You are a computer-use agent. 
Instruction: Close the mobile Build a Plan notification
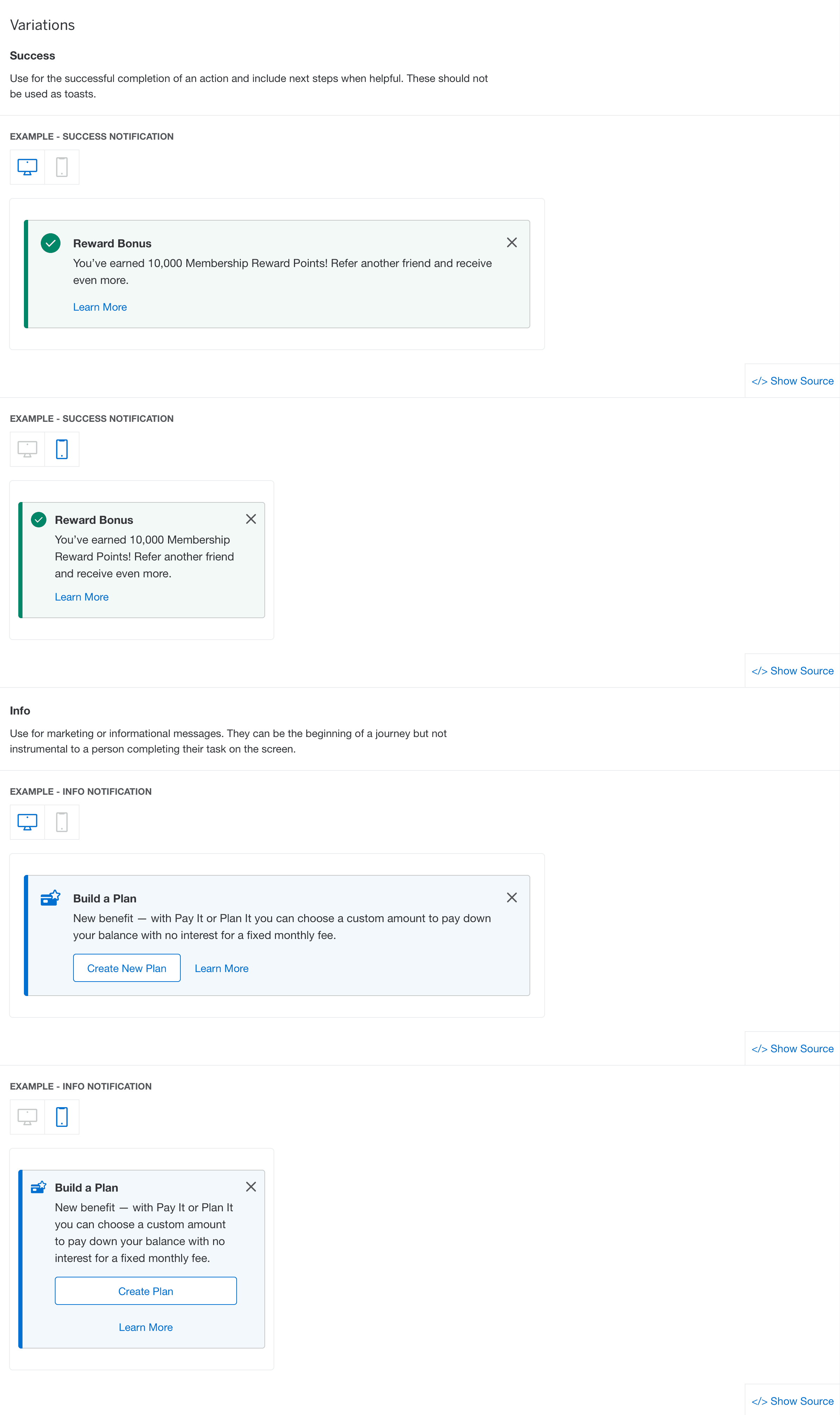click(251, 1186)
